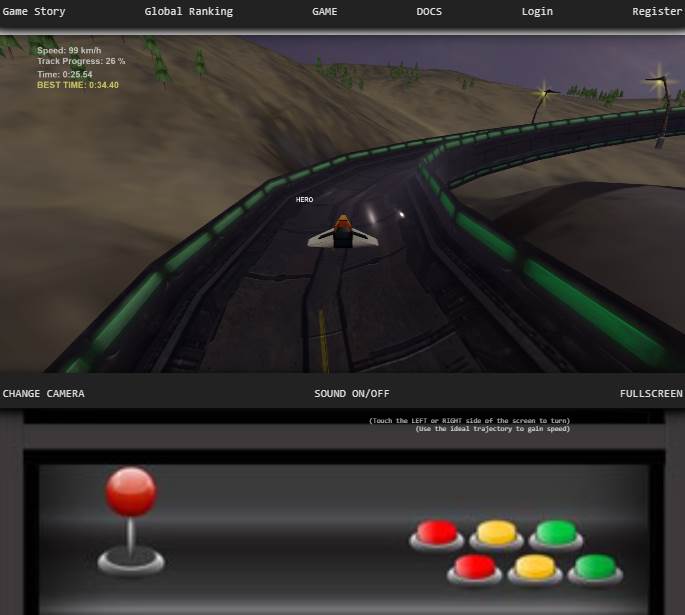Toggle SOUND ON/OFF
This screenshot has height=615, width=685.
pos(352,394)
